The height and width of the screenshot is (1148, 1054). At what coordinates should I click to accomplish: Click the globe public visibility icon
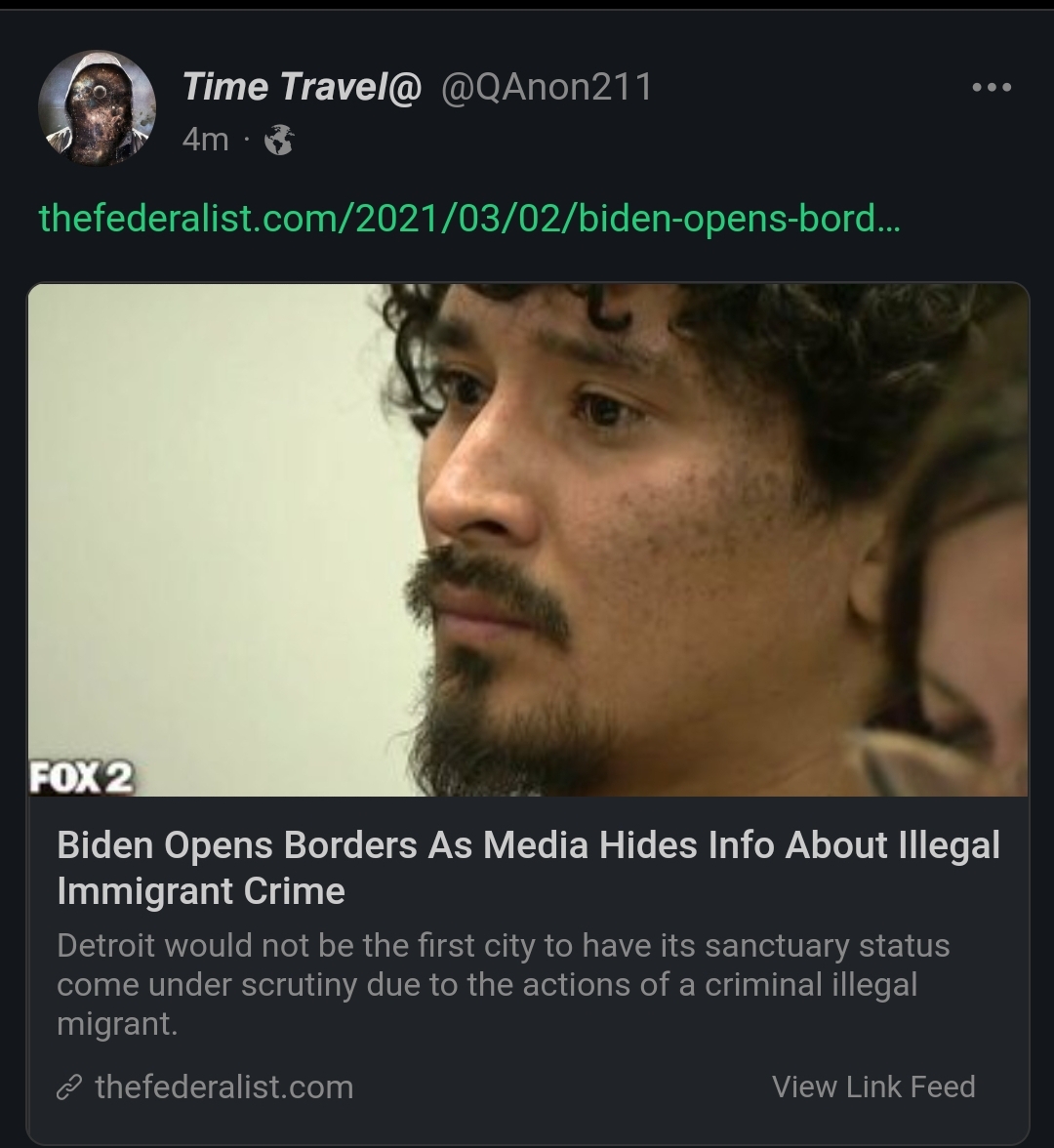(x=279, y=140)
